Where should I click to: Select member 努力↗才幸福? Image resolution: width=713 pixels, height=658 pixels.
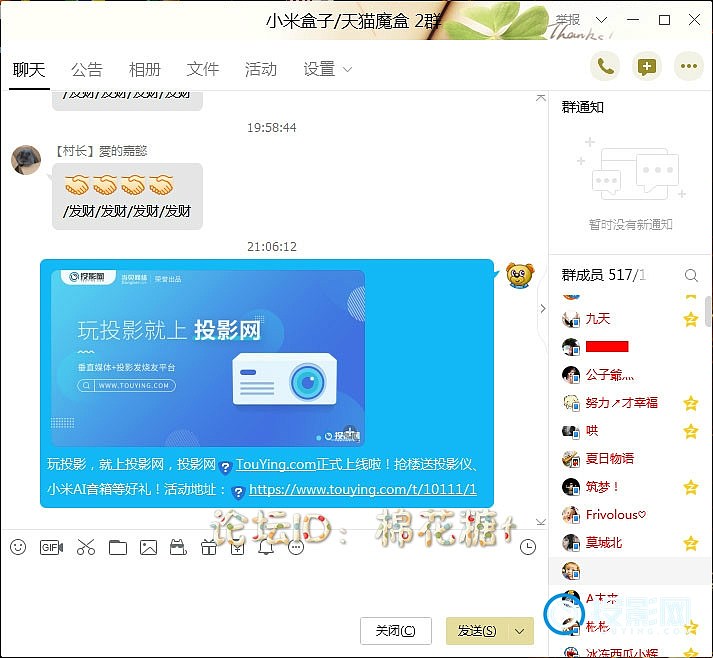tap(630, 403)
